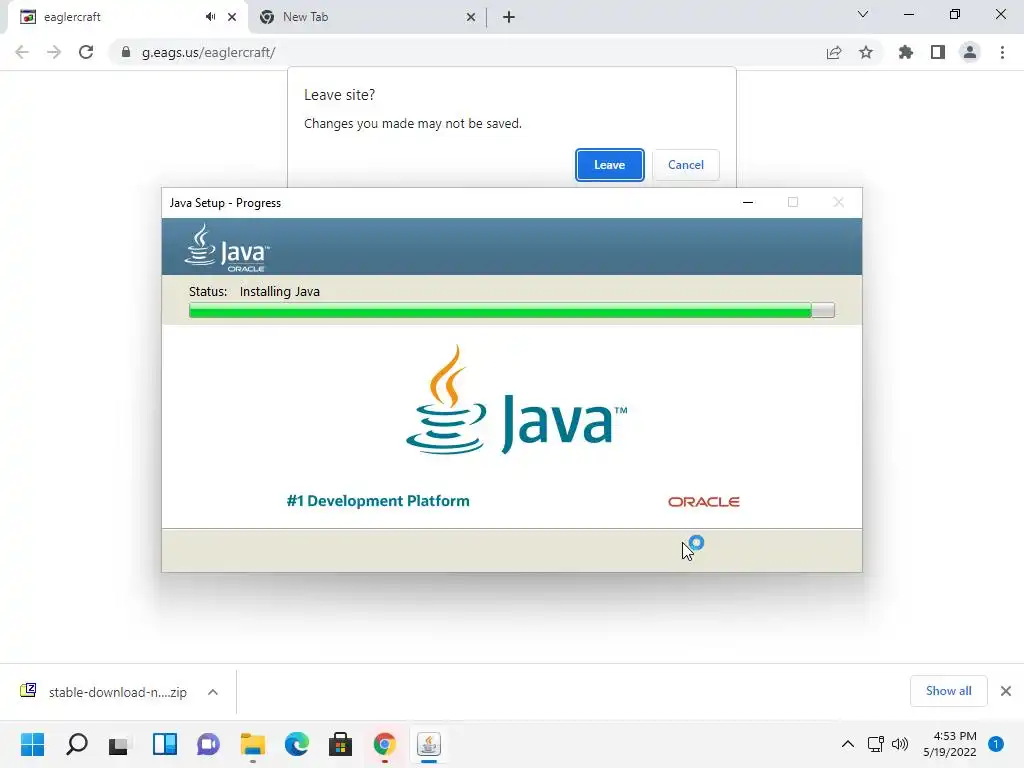Image resolution: width=1024 pixels, height=768 pixels.
Task: Open Chrome profile avatar
Action: pyautogui.click(x=970, y=52)
